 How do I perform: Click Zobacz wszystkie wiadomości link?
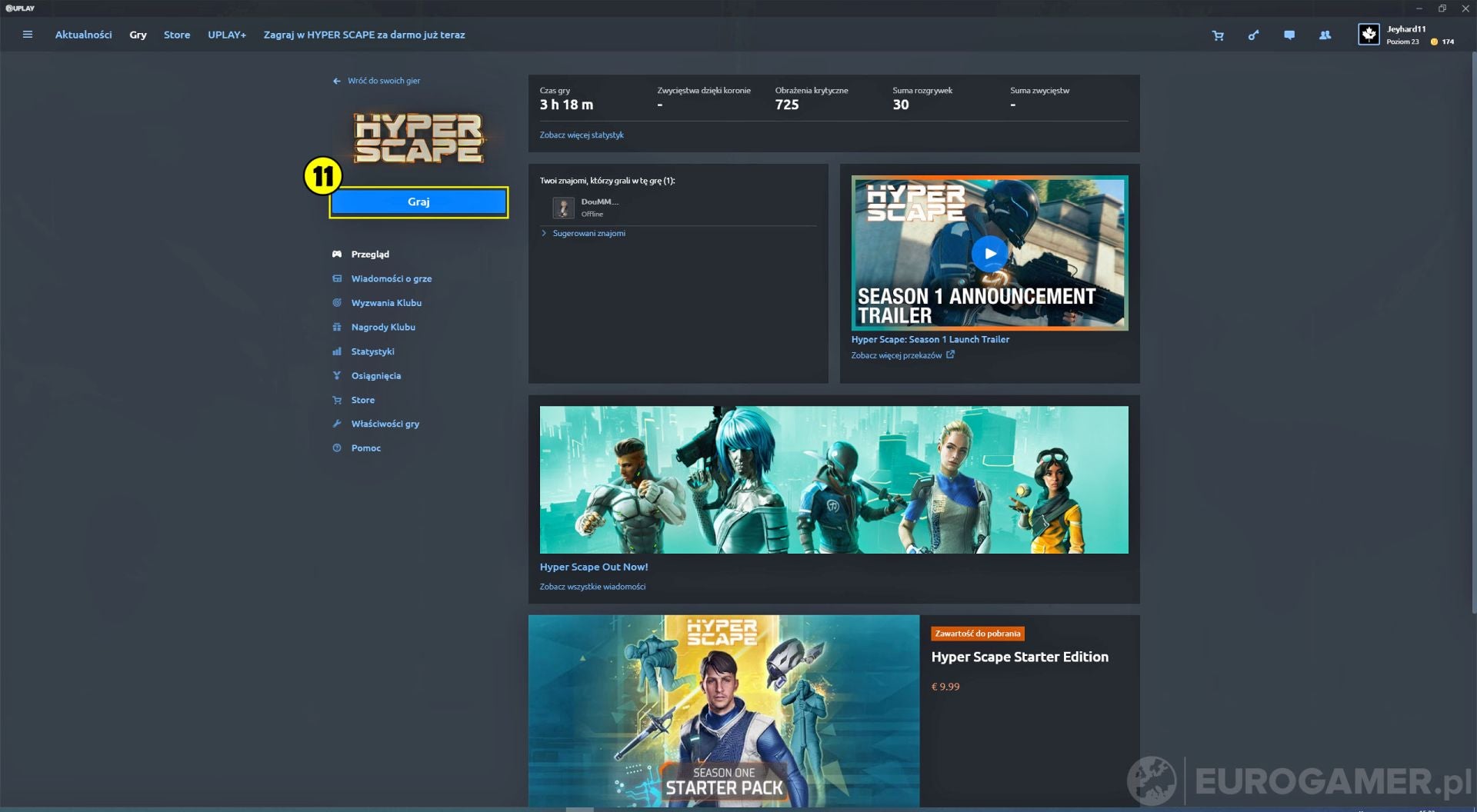pyautogui.click(x=592, y=587)
